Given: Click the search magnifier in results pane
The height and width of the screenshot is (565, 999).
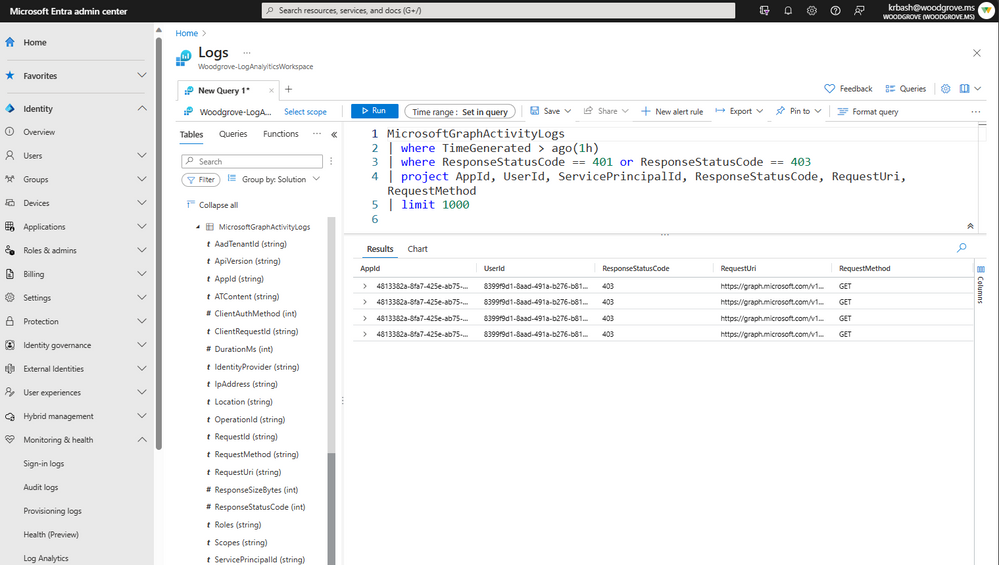Looking at the screenshot, I should click(961, 248).
